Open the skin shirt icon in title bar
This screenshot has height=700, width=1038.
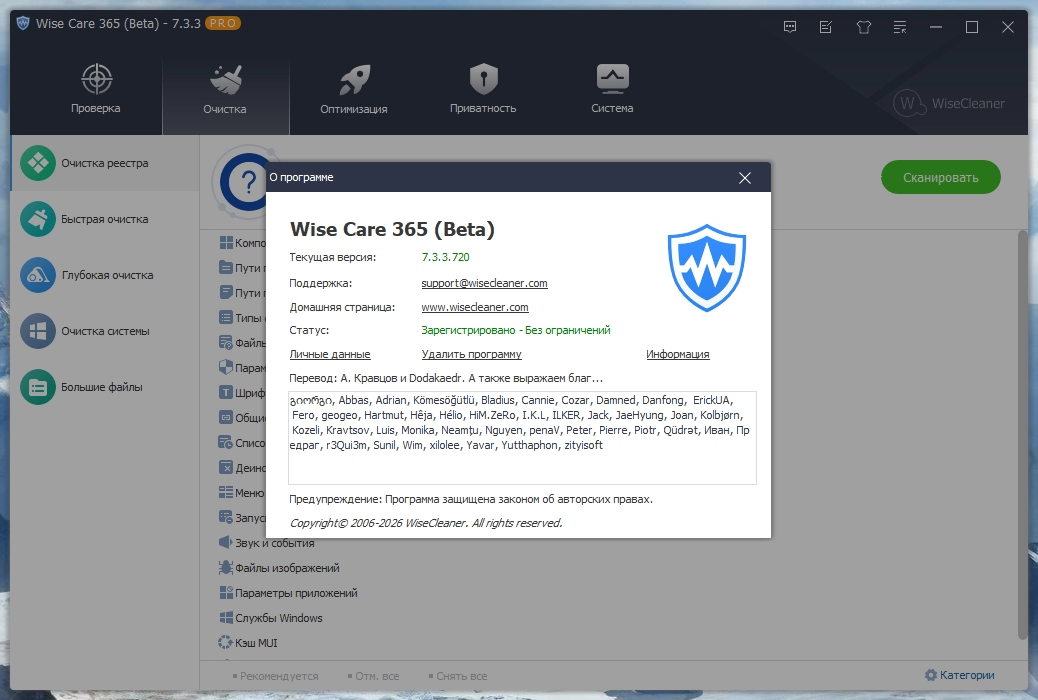[863, 27]
